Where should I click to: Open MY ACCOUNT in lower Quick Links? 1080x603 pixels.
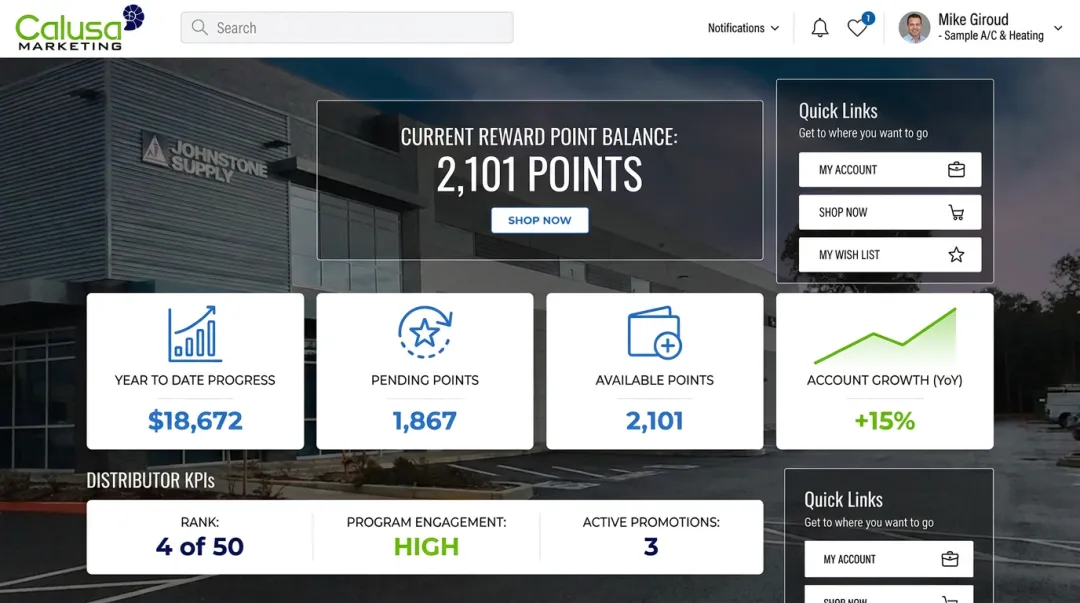889,560
